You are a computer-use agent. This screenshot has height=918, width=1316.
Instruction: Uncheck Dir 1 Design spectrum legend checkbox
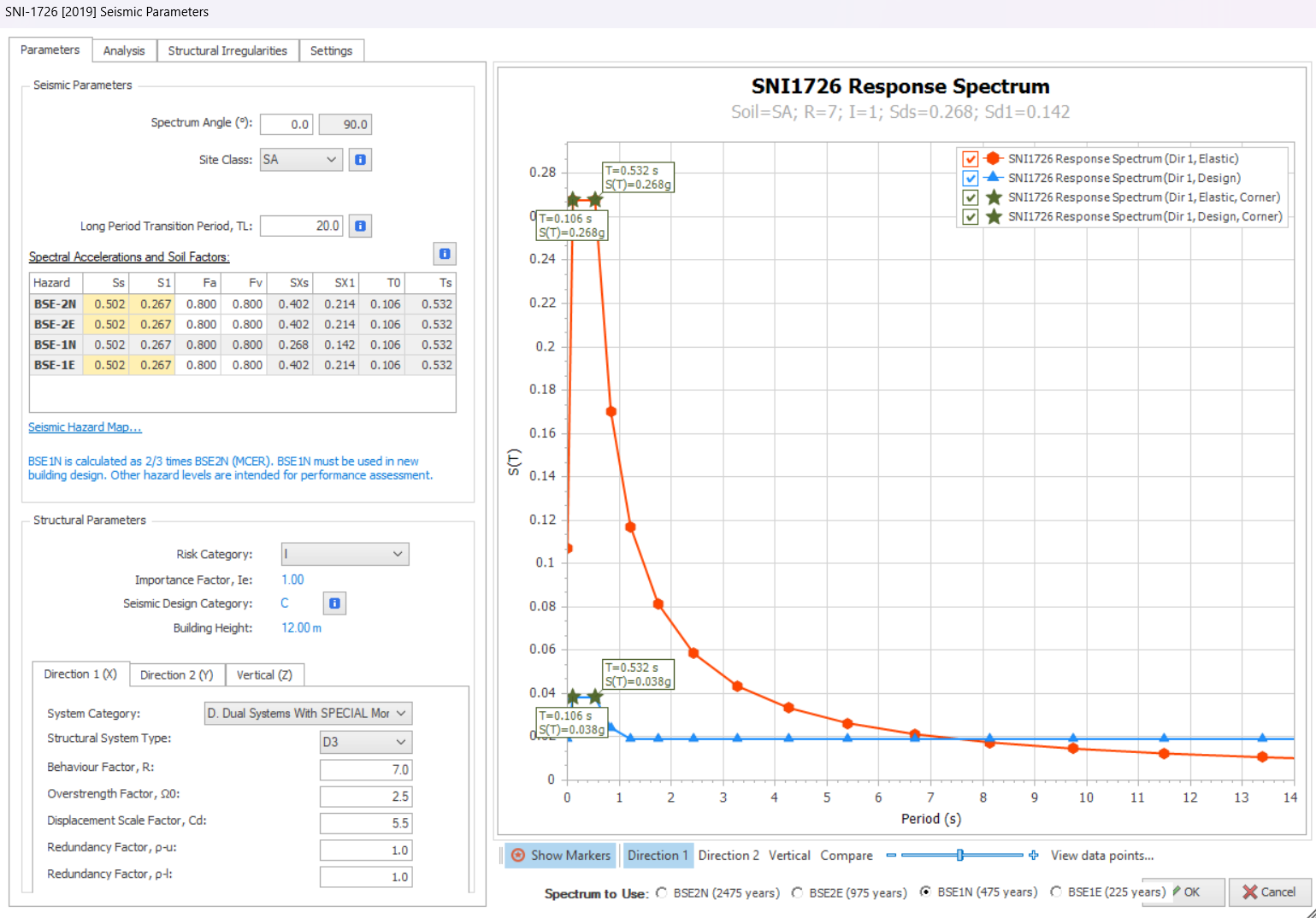[x=971, y=179]
